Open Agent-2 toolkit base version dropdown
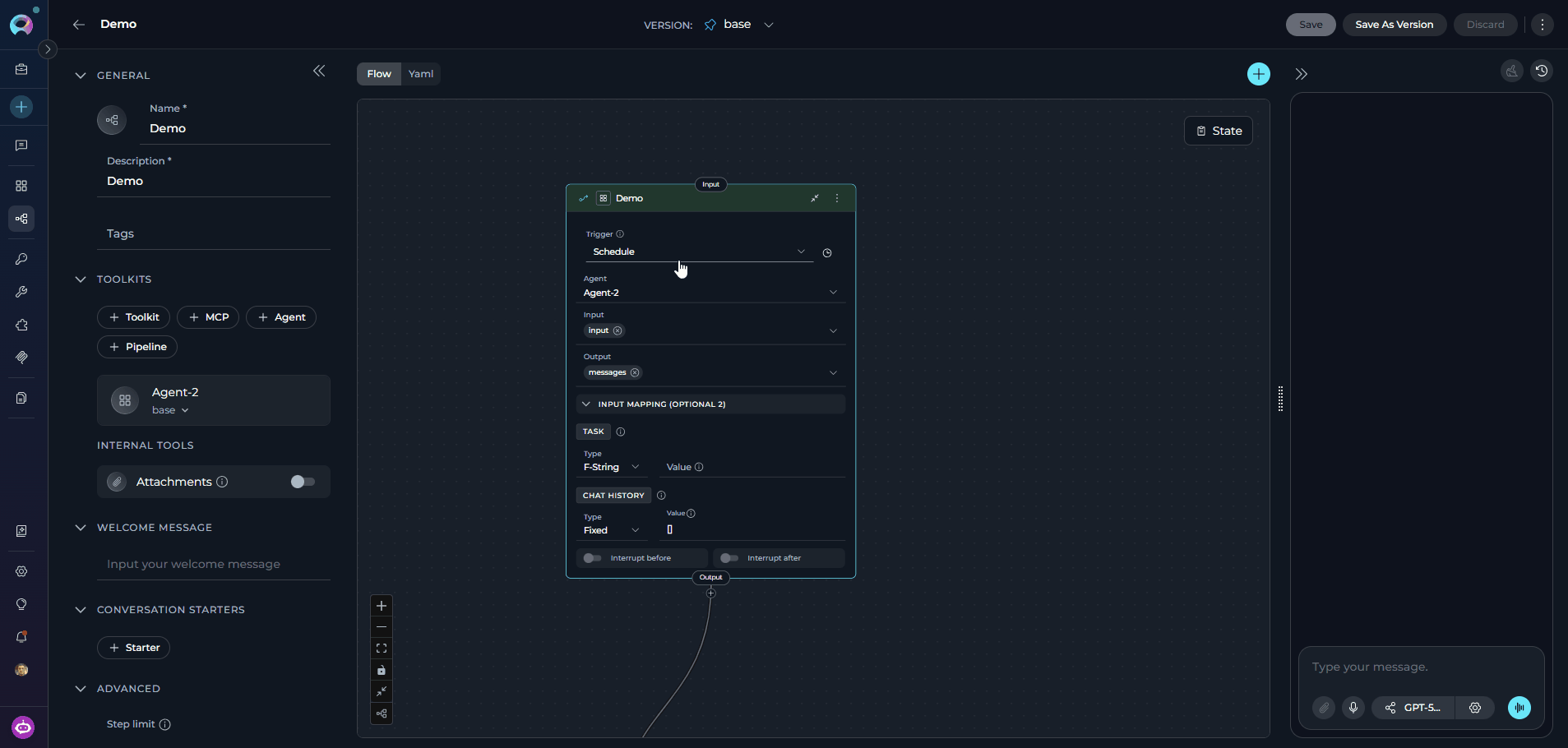1568x748 pixels. pos(170,410)
